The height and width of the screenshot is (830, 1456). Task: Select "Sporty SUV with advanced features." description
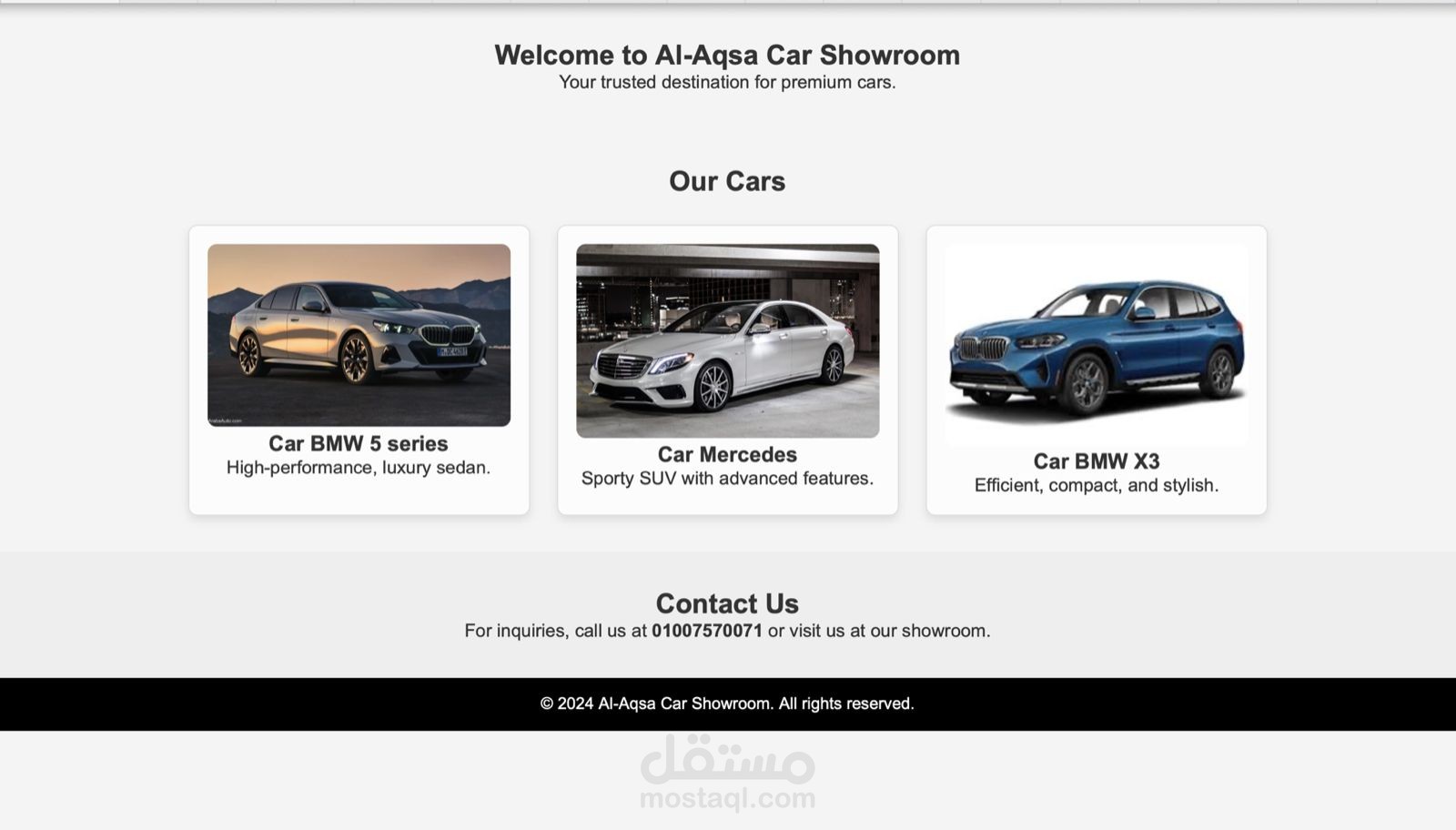727,479
